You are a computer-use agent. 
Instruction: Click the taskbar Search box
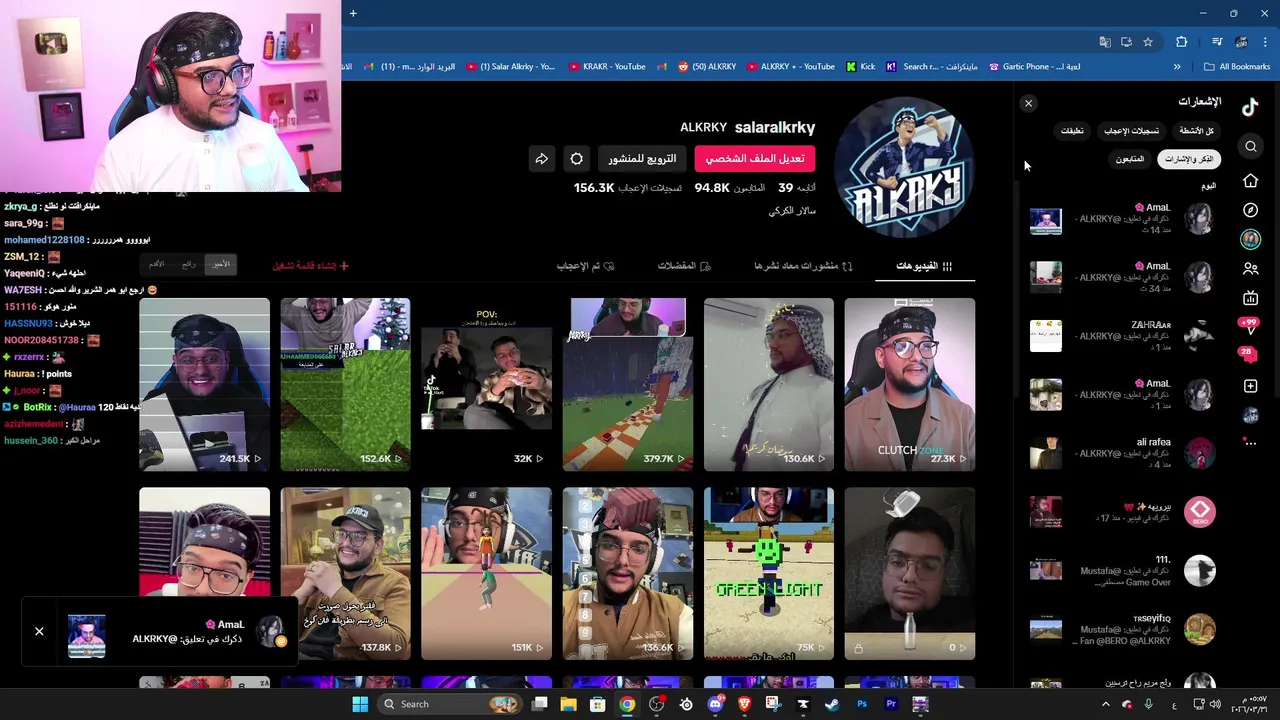[448, 704]
